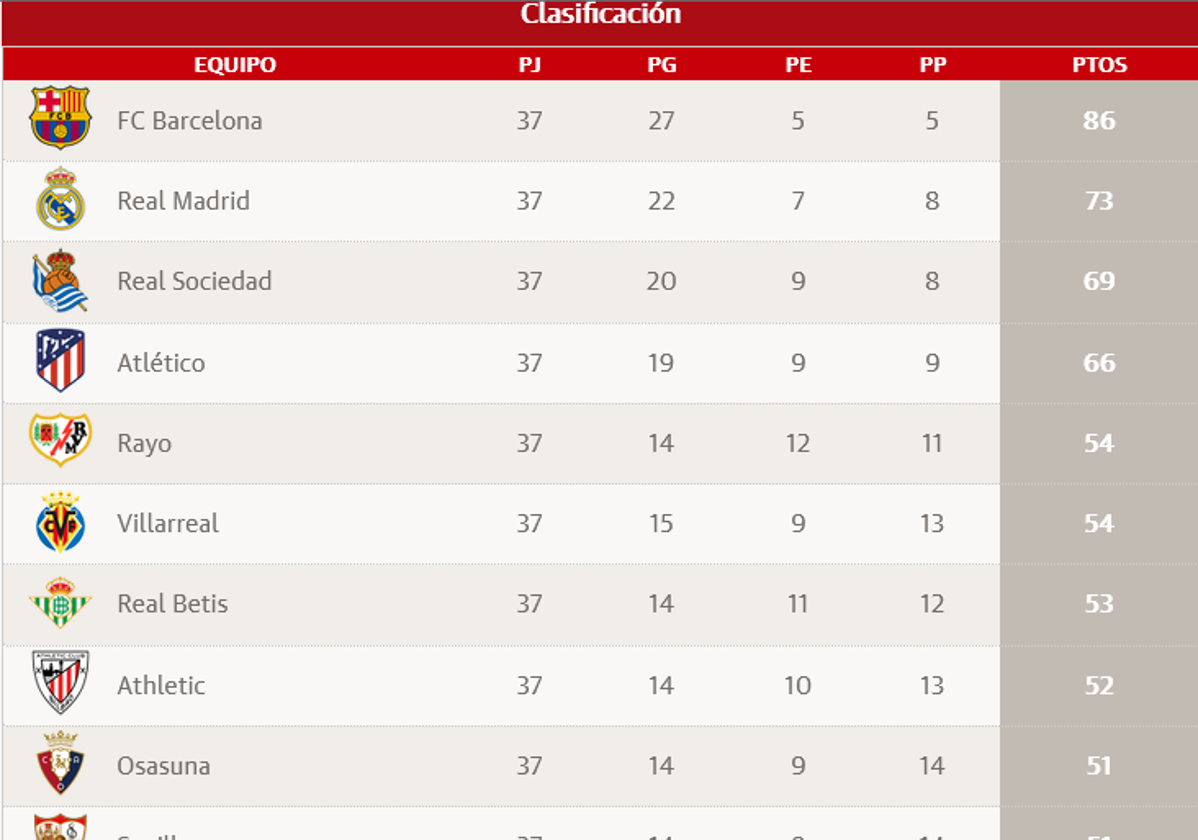
Task: Click the Villarreal yellow badge
Action: (x=60, y=523)
